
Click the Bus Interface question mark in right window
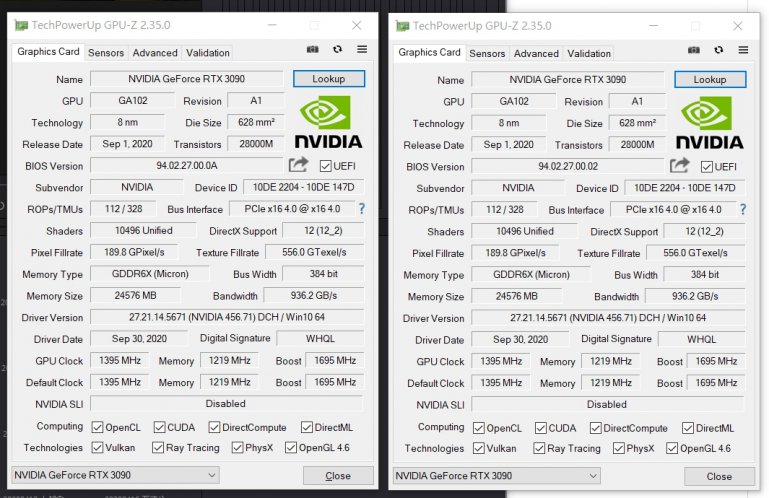click(743, 210)
